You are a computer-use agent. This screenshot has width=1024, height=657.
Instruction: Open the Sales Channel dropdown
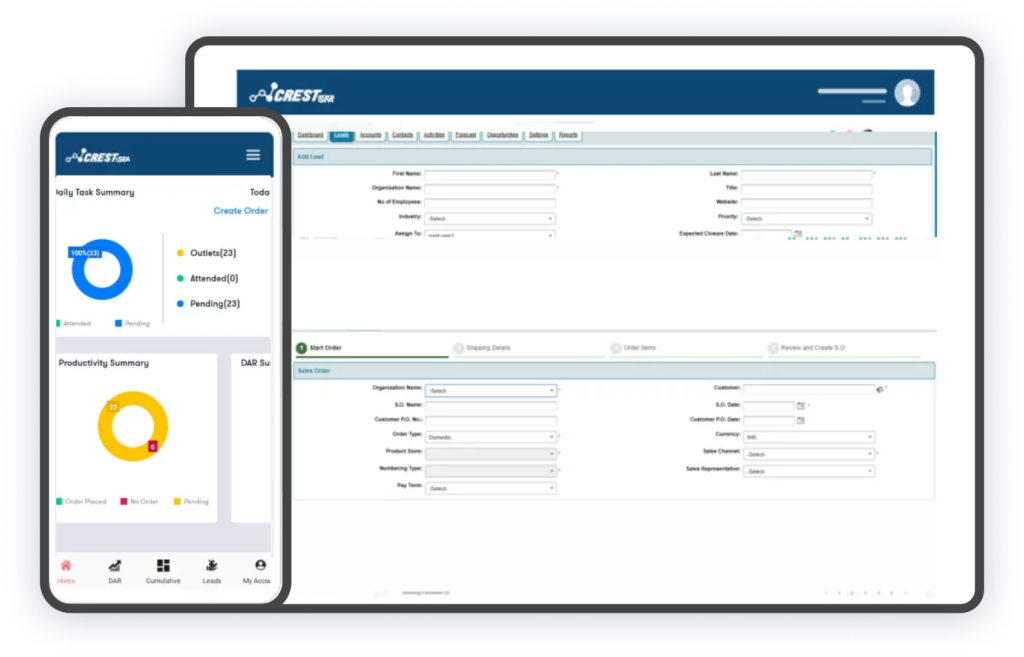point(808,454)
